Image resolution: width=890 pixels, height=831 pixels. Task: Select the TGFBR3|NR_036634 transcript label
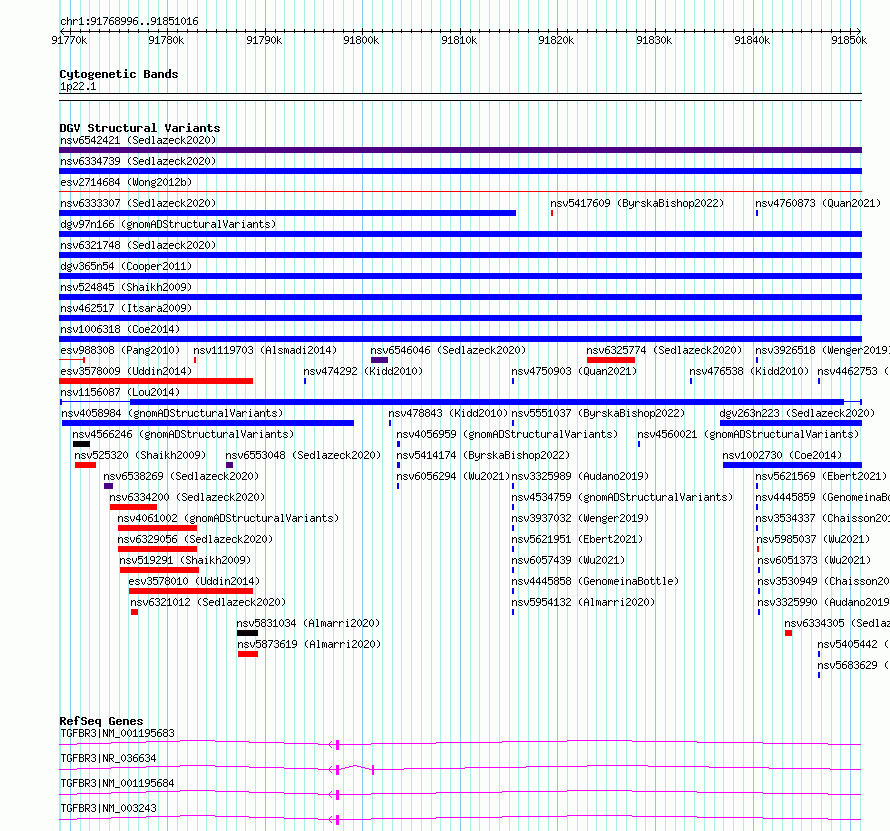click(108, 758)
